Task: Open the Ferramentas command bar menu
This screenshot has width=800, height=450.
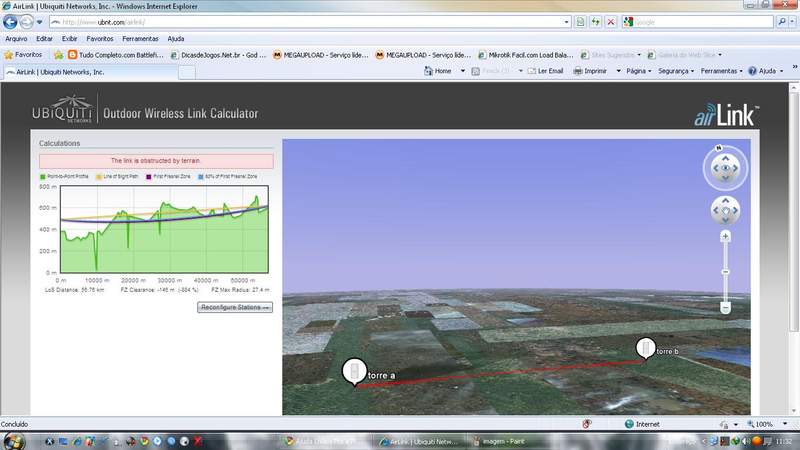Action: tap(721, 71)
